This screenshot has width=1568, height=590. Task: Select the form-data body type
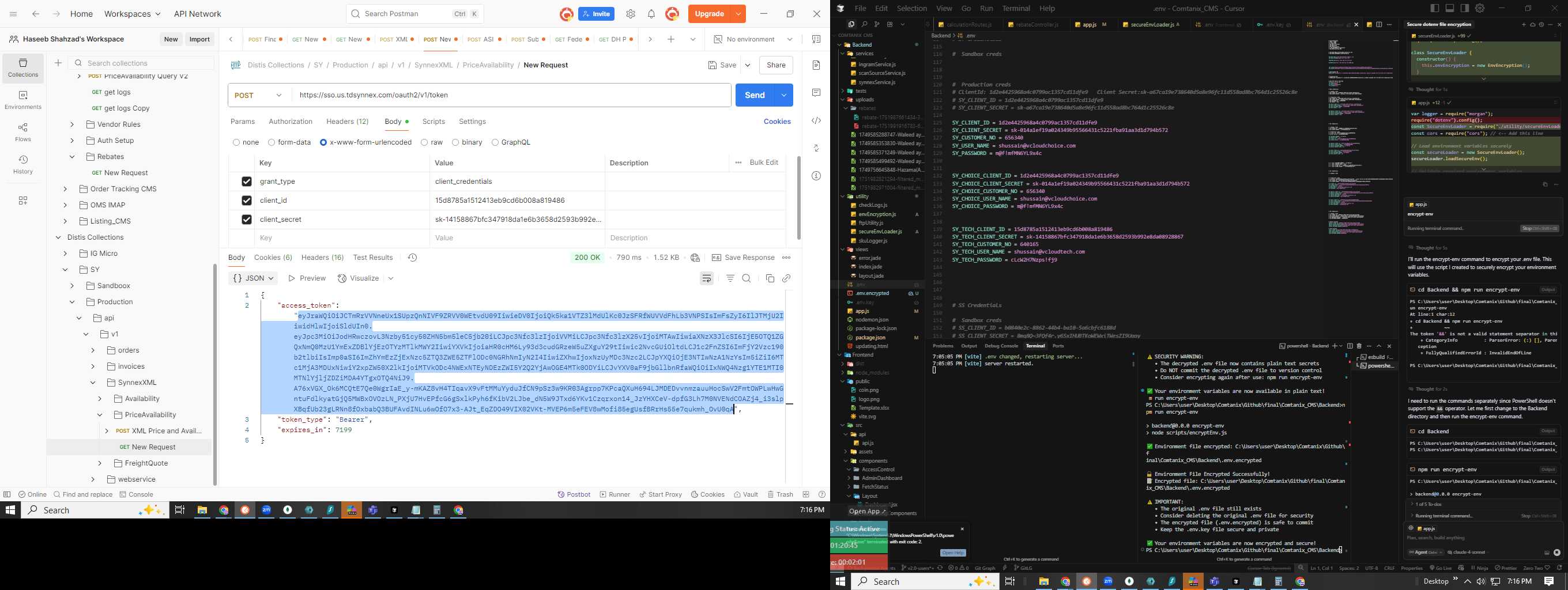[272, 142]
